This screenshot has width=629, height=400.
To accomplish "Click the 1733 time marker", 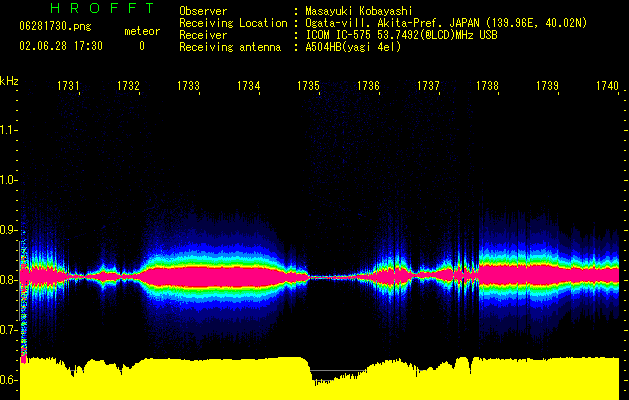I will 189,86.
